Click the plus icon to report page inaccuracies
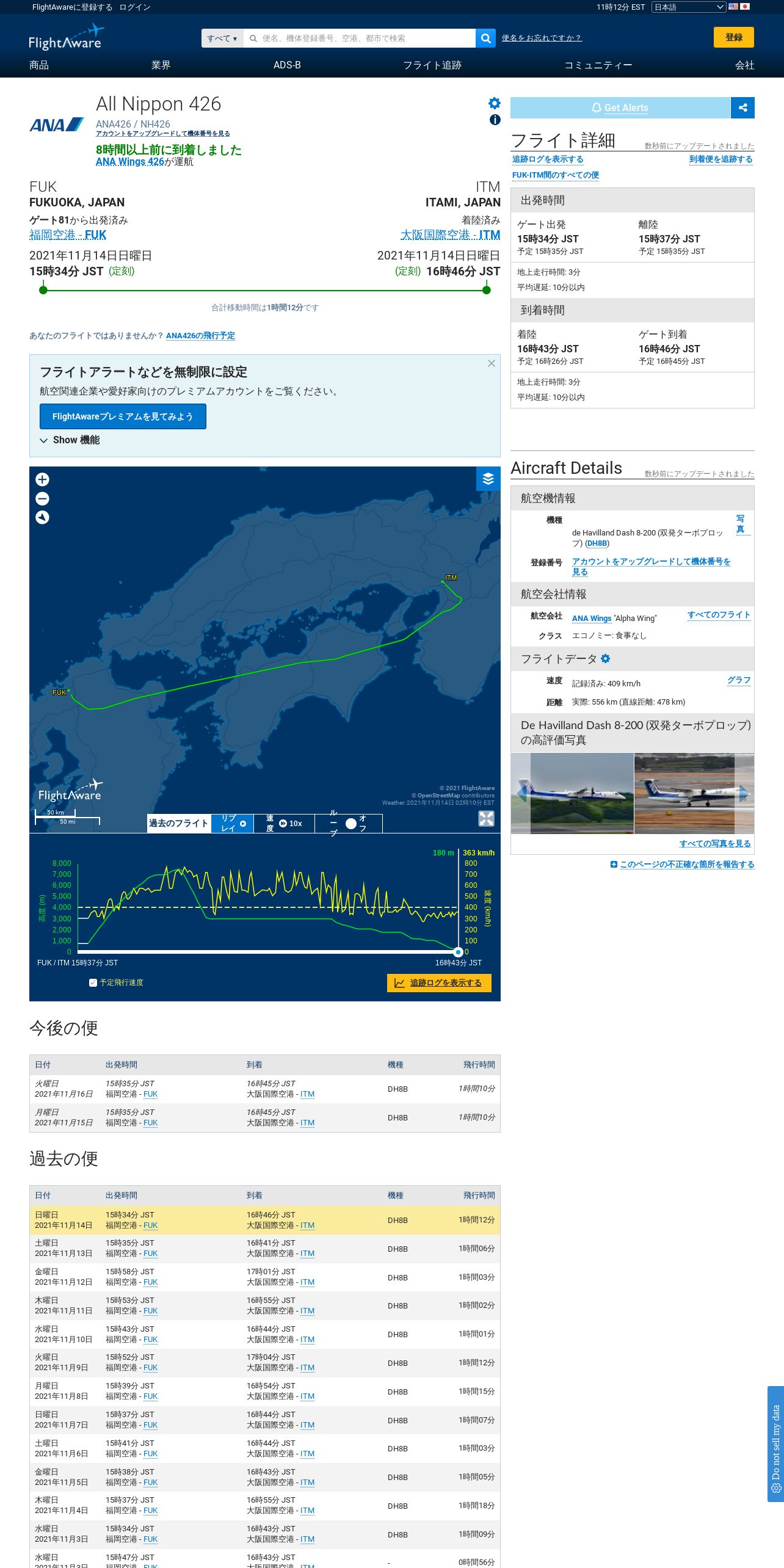The height and width of the screenshot is (1568, 784). (614, 865)
